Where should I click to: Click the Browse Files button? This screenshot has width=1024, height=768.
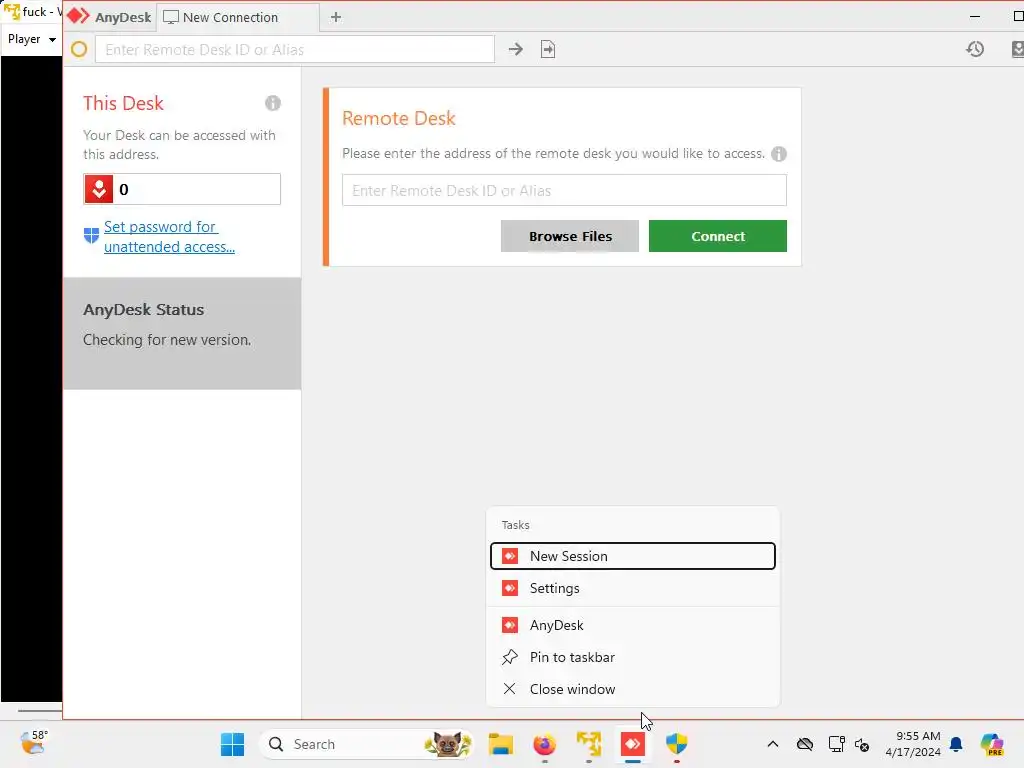point(569,236)
